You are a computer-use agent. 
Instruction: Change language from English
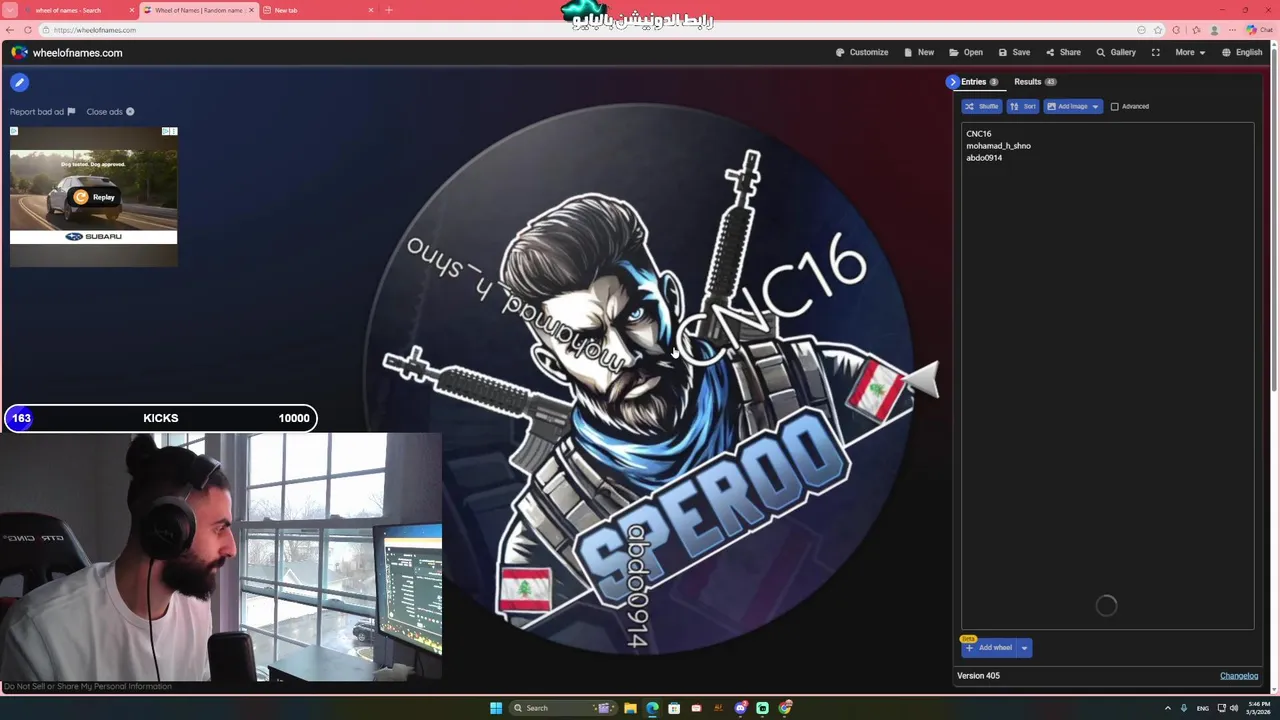pyautogui.click(x=1242, y=52)
